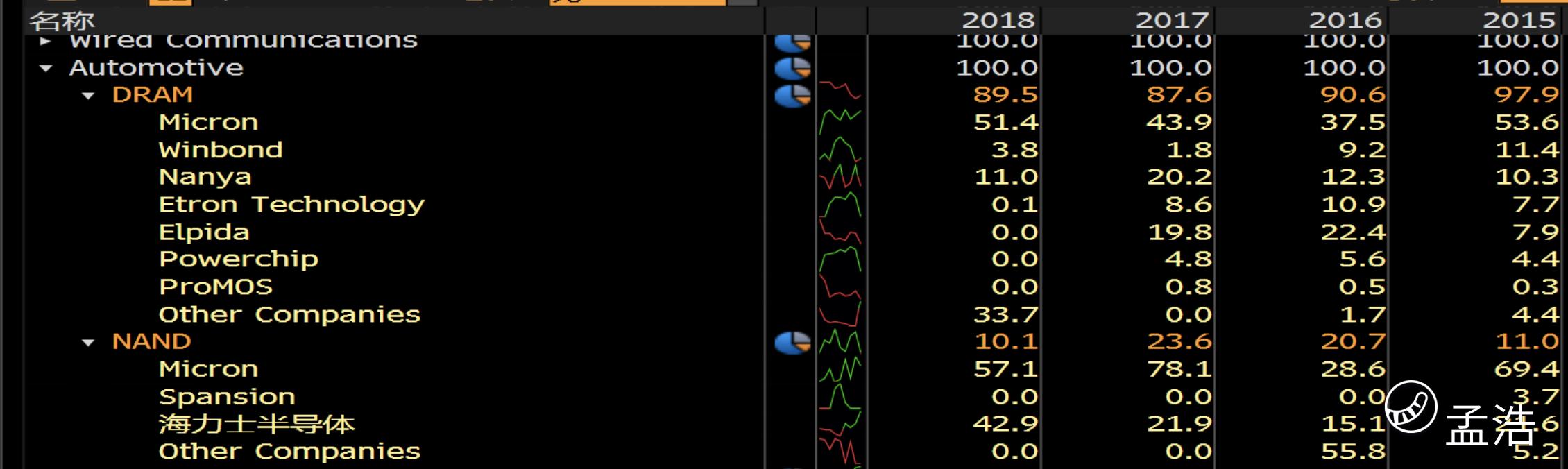Select the Nanya row
The image size is (1568, 469).
click(x=205, y=177)
